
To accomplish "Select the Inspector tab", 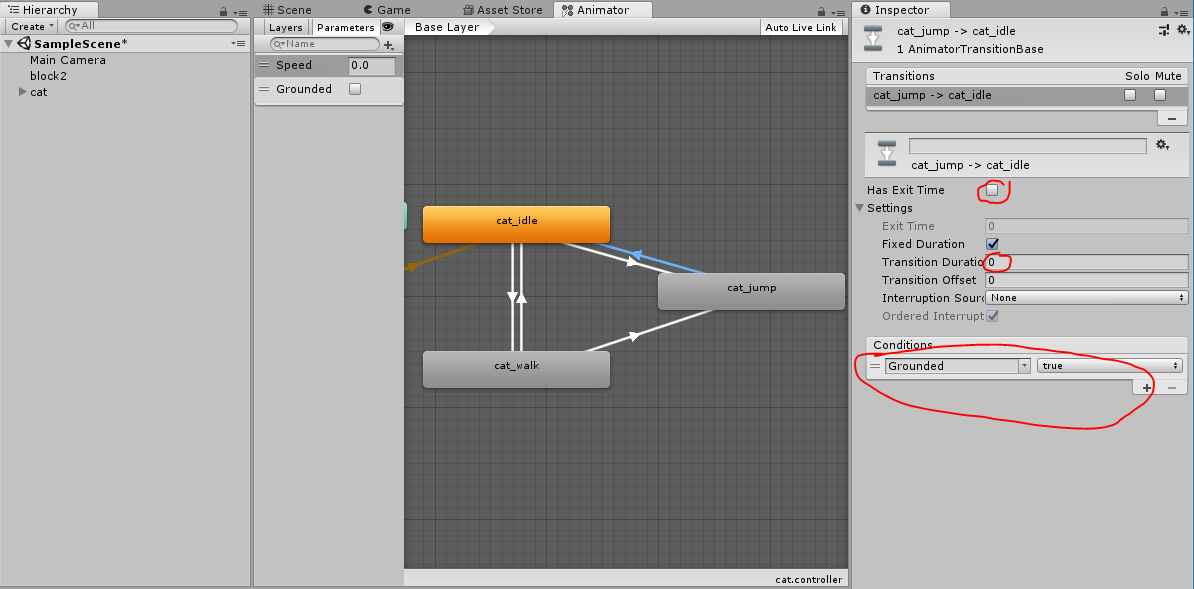I will click(902, 10).
